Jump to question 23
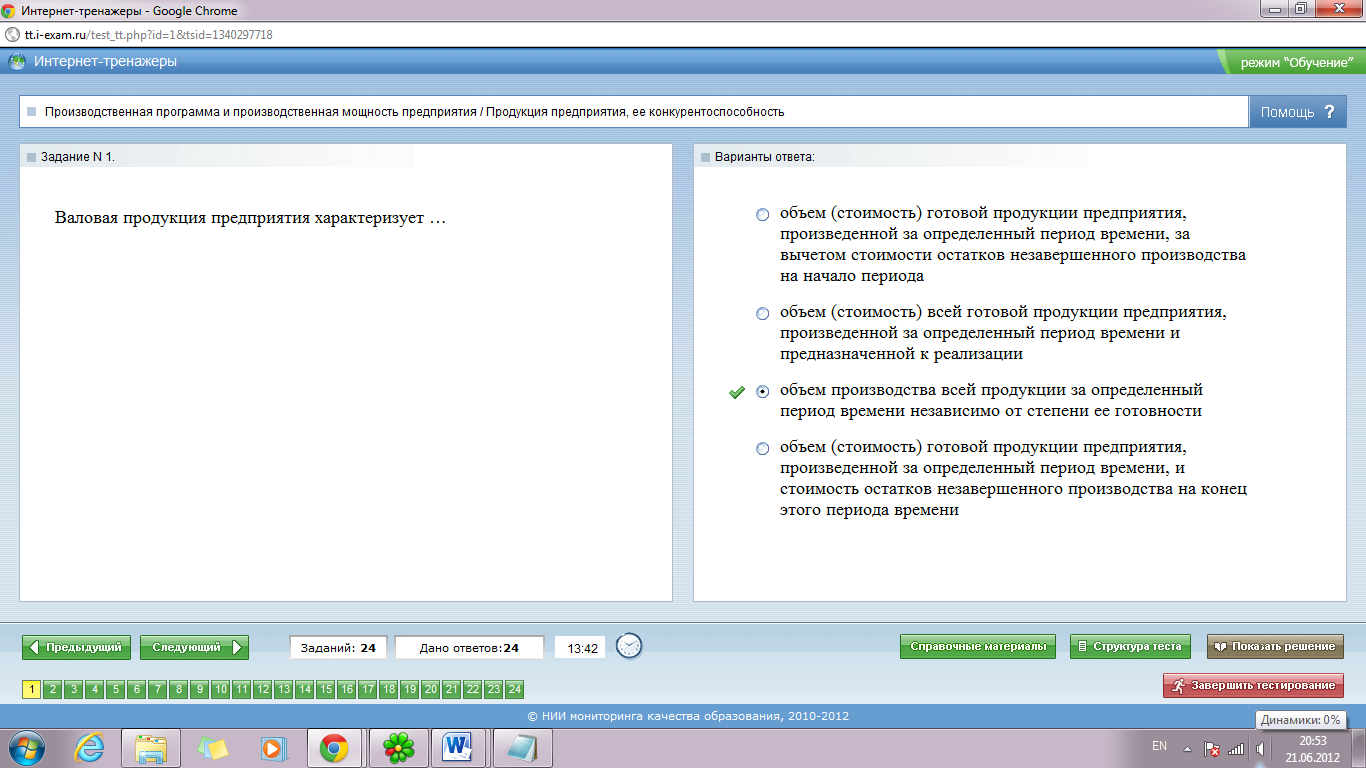The height and width of the screenshot is (768, 1366). point(493,689)
